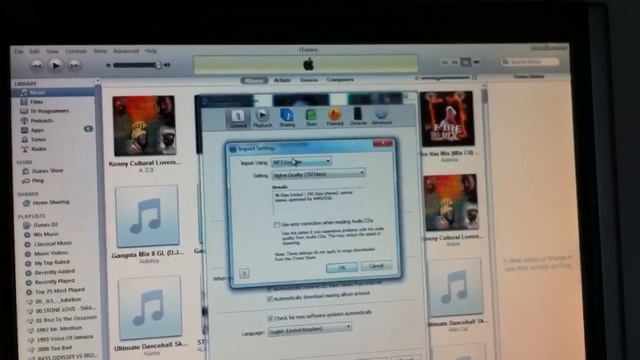Open the Sharing preferences tab icon
The width and height of the screenshot is (640, 360).
point(287,118)
